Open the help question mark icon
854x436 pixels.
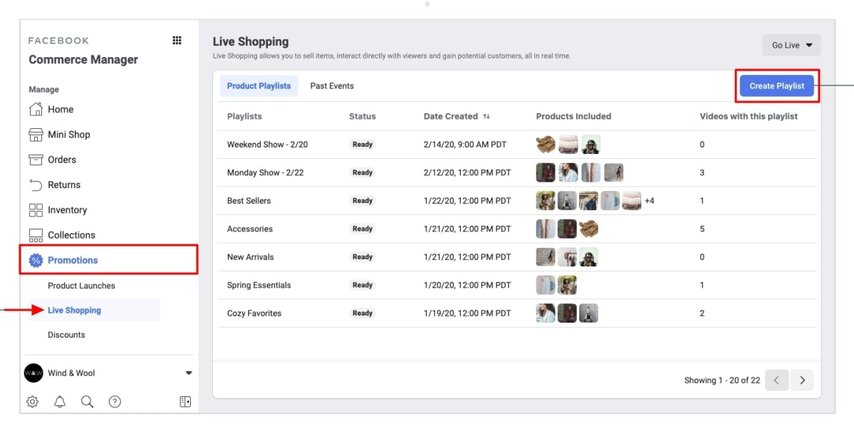[x=115, y=402]
